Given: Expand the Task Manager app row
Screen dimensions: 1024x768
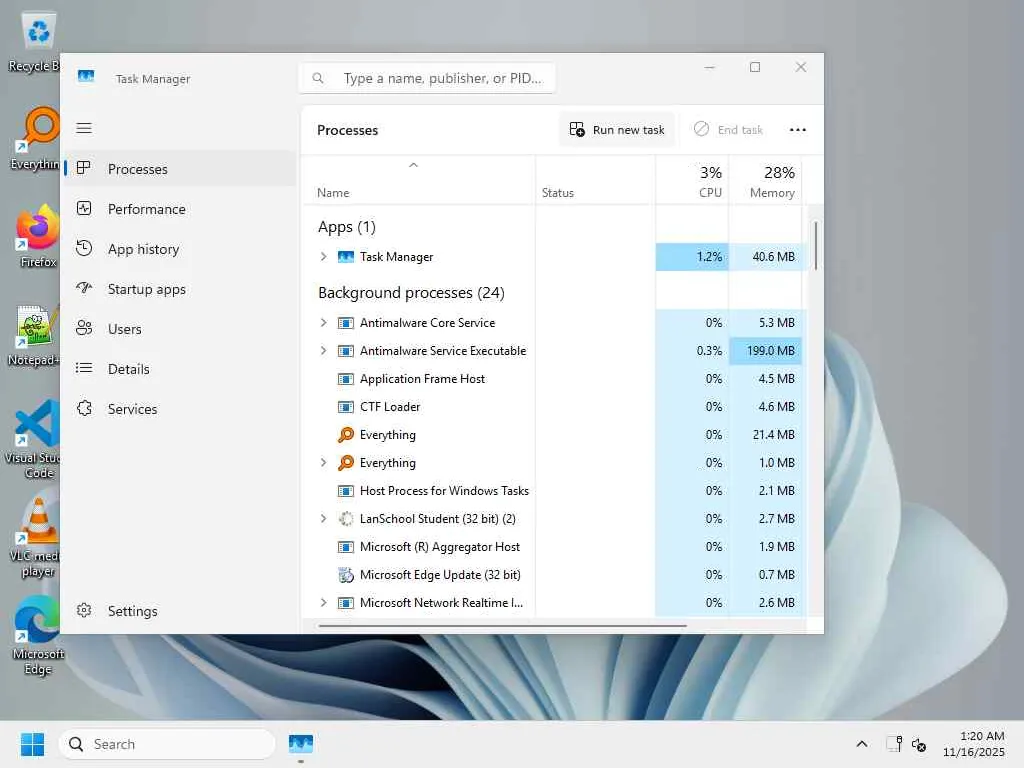Looking at the screenshot, I should click(323, 257).
